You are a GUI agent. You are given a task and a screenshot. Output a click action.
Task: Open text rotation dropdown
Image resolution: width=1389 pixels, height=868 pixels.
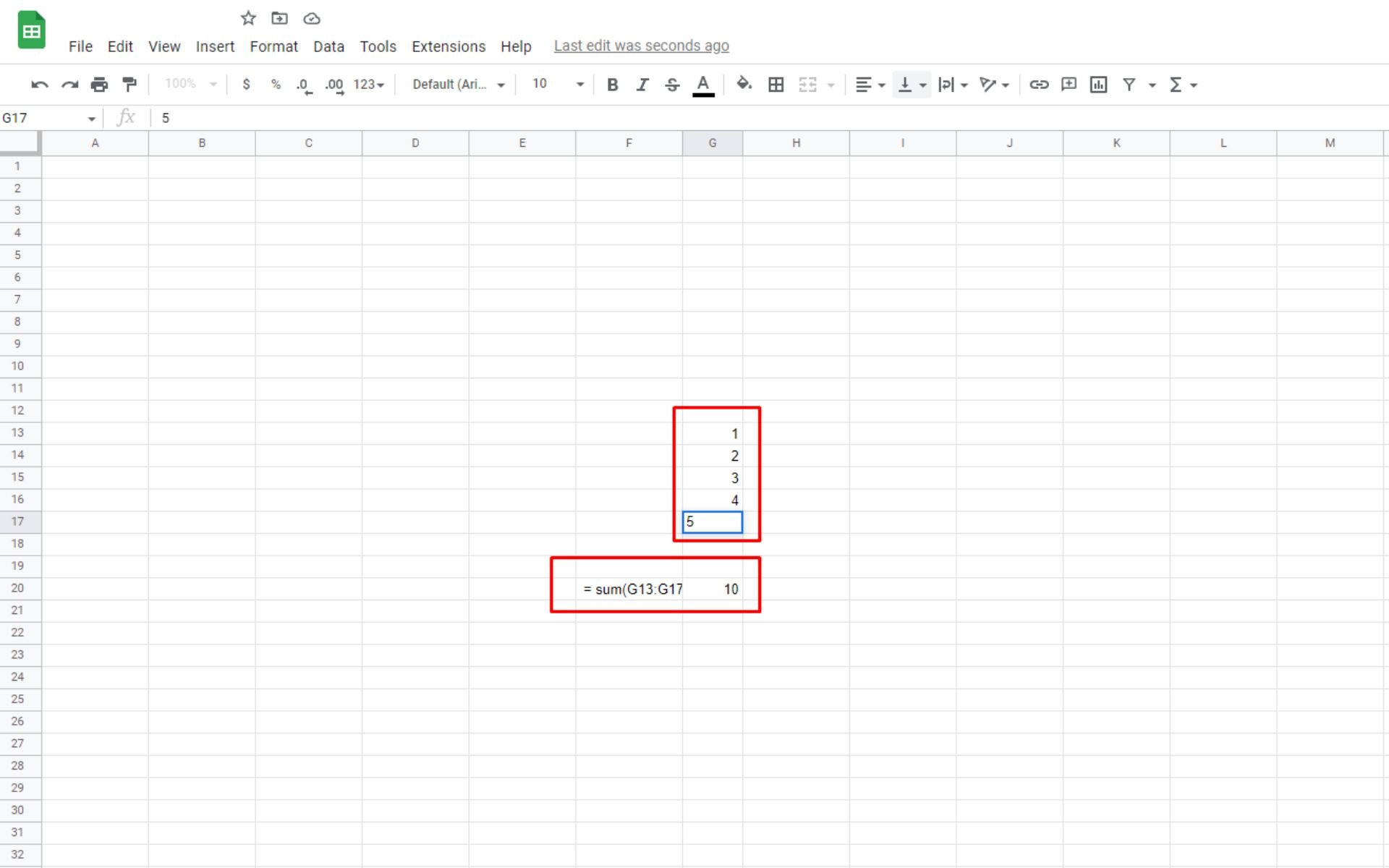point(994,85)
